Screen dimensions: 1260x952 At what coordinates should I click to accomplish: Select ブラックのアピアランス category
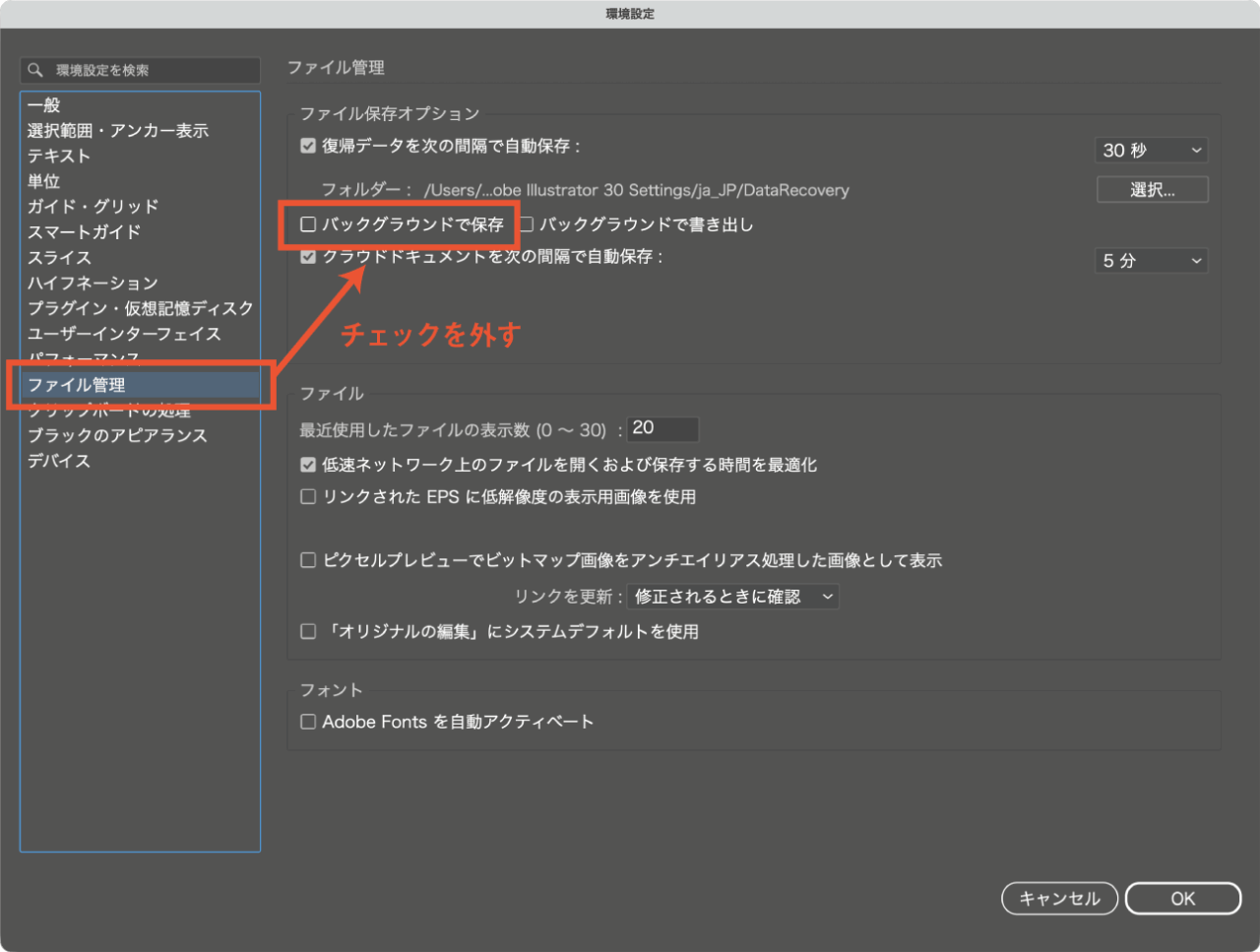pyautogui.click(x=117, y=435)
